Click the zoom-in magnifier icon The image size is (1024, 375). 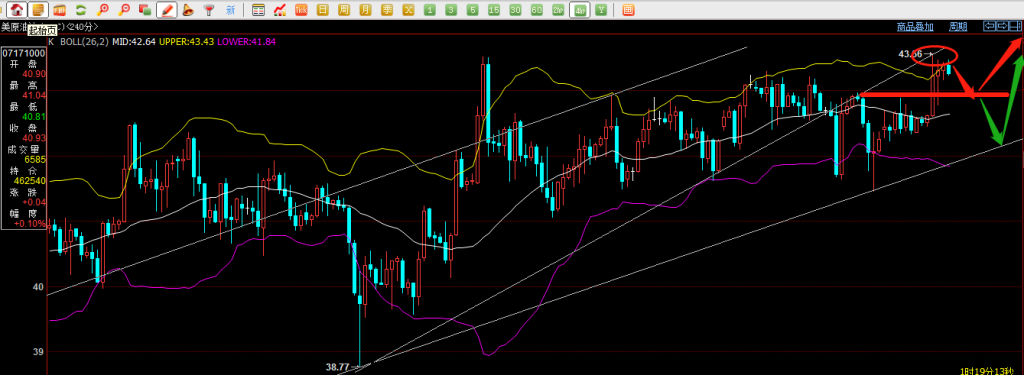click(103, 9)
